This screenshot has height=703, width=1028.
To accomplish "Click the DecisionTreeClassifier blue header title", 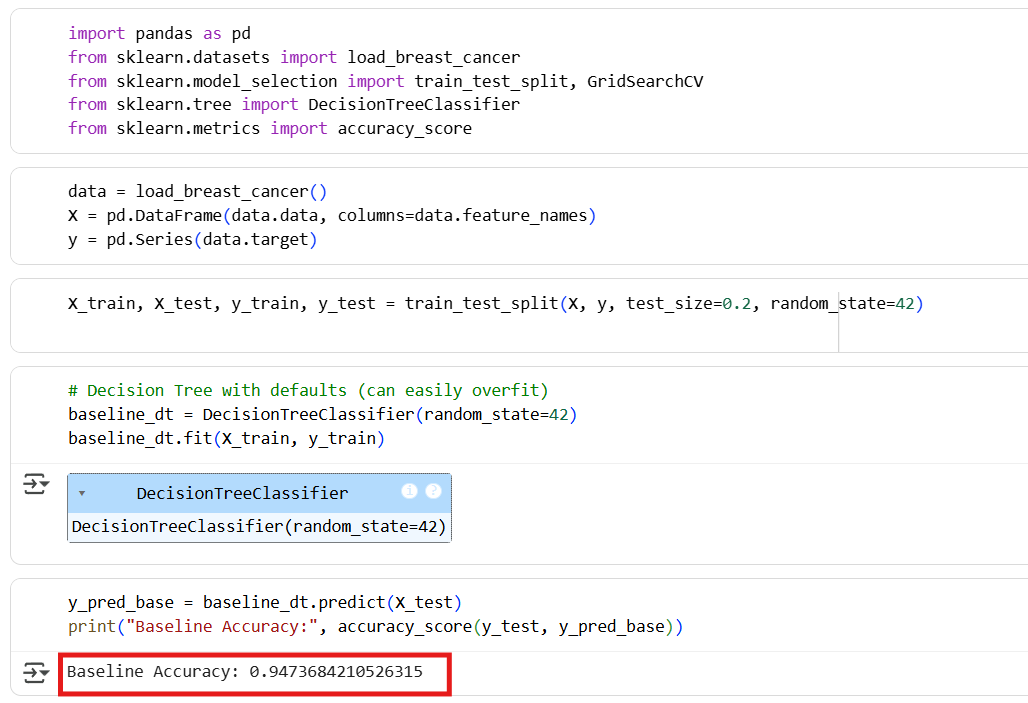I will (x=242, y=493).
